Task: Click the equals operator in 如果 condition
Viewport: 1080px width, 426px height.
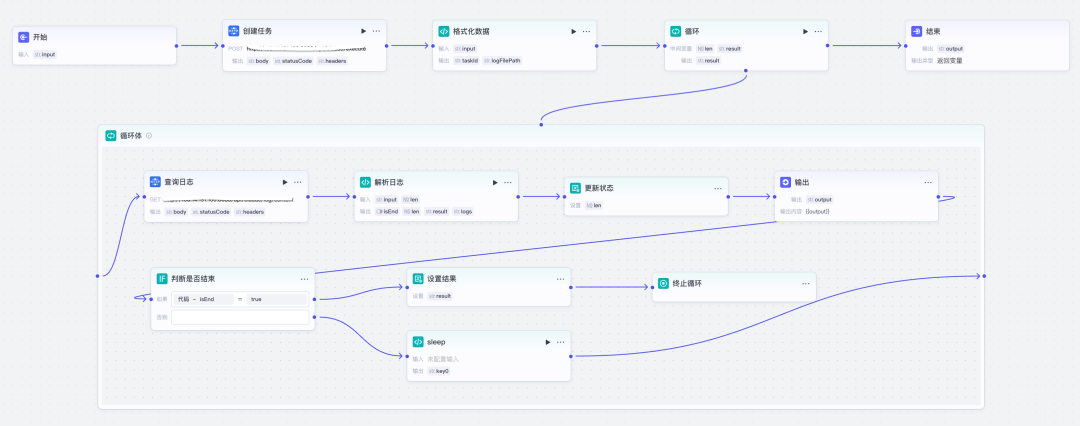Action: [240, 299]
